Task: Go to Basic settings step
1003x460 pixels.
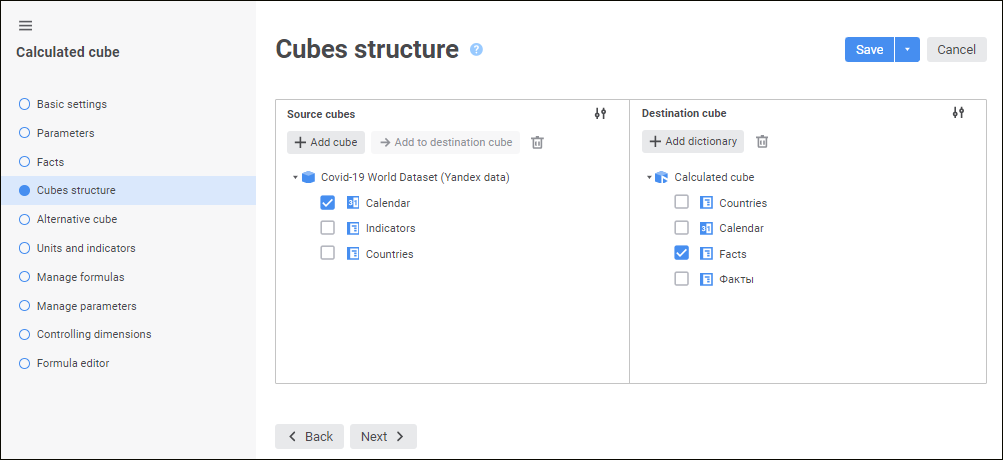Action: (x=71, y=104)
